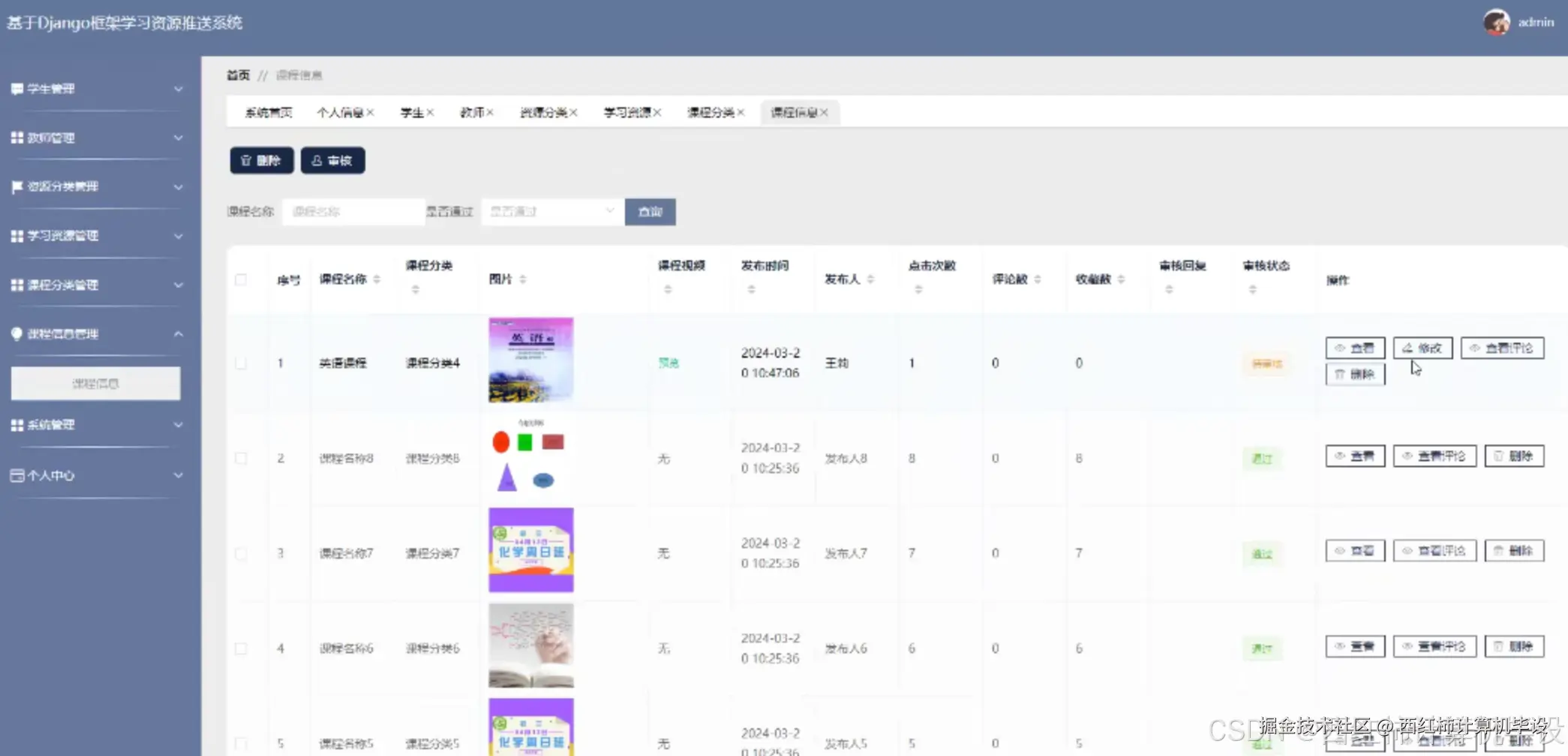Sort the table by 课程名称 column
Image resolution: width=1568 pixels, height=756 pixels.
[377, 280]
